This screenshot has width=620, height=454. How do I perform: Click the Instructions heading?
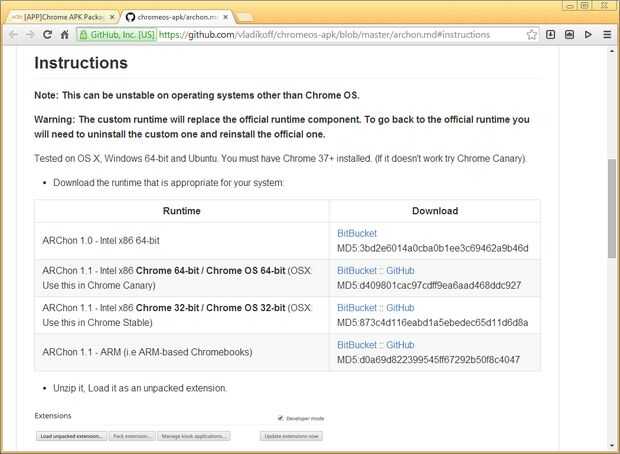(x=81, y=63)
